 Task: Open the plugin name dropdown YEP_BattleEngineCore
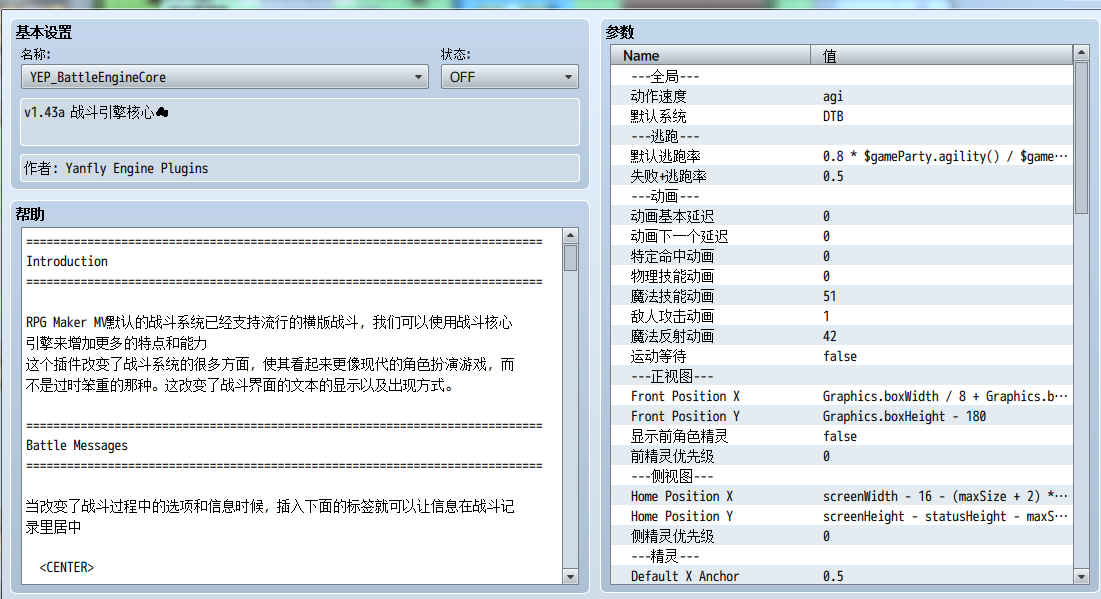click(225, 77)
